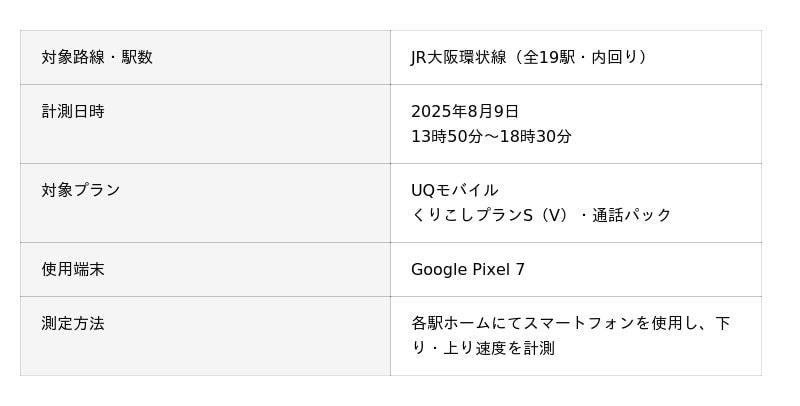Click the を使用し text in method description

660,323
